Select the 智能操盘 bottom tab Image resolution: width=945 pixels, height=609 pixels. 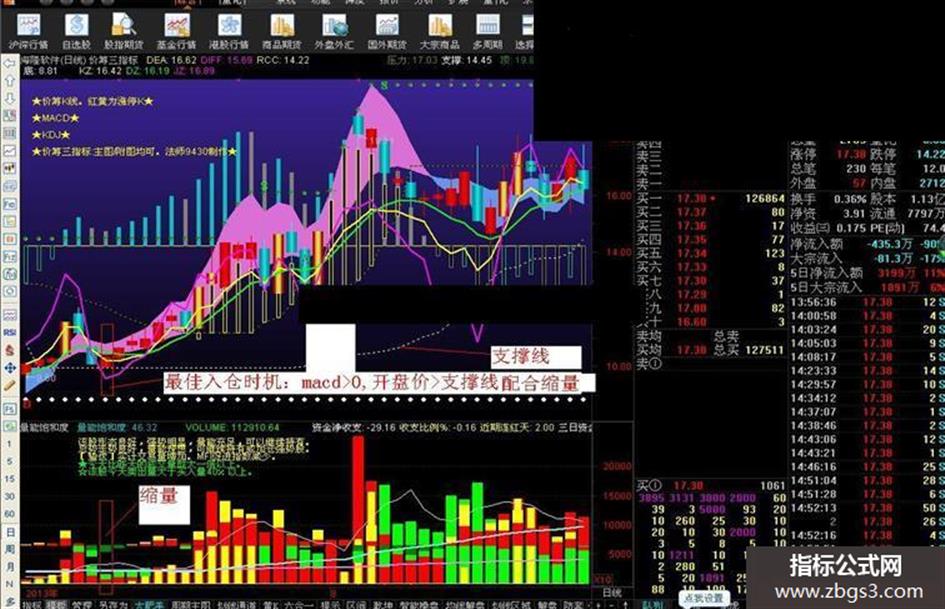[419, 604]
